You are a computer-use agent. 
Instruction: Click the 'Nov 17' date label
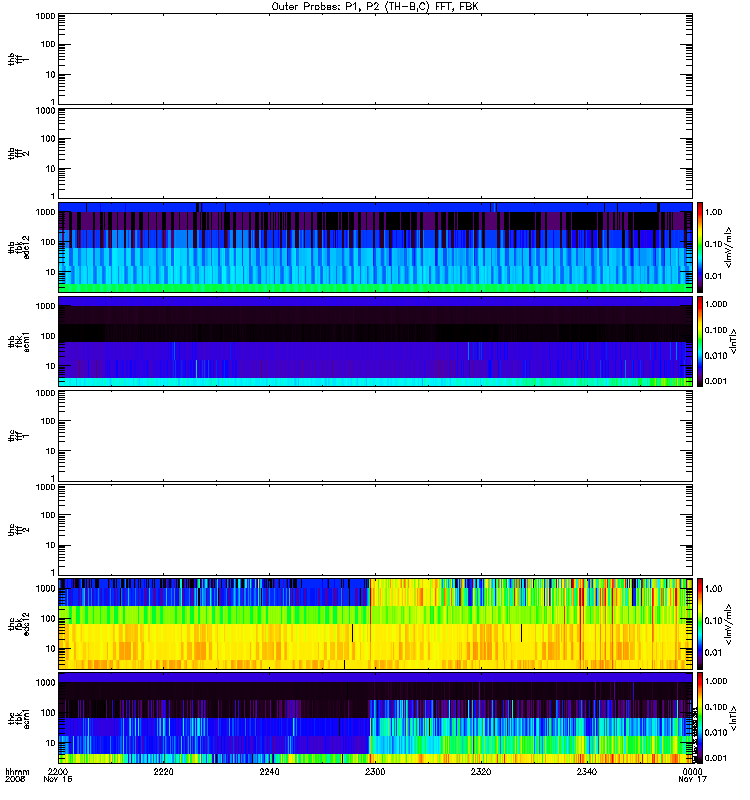pyautogui.click(x=692, y=779)
